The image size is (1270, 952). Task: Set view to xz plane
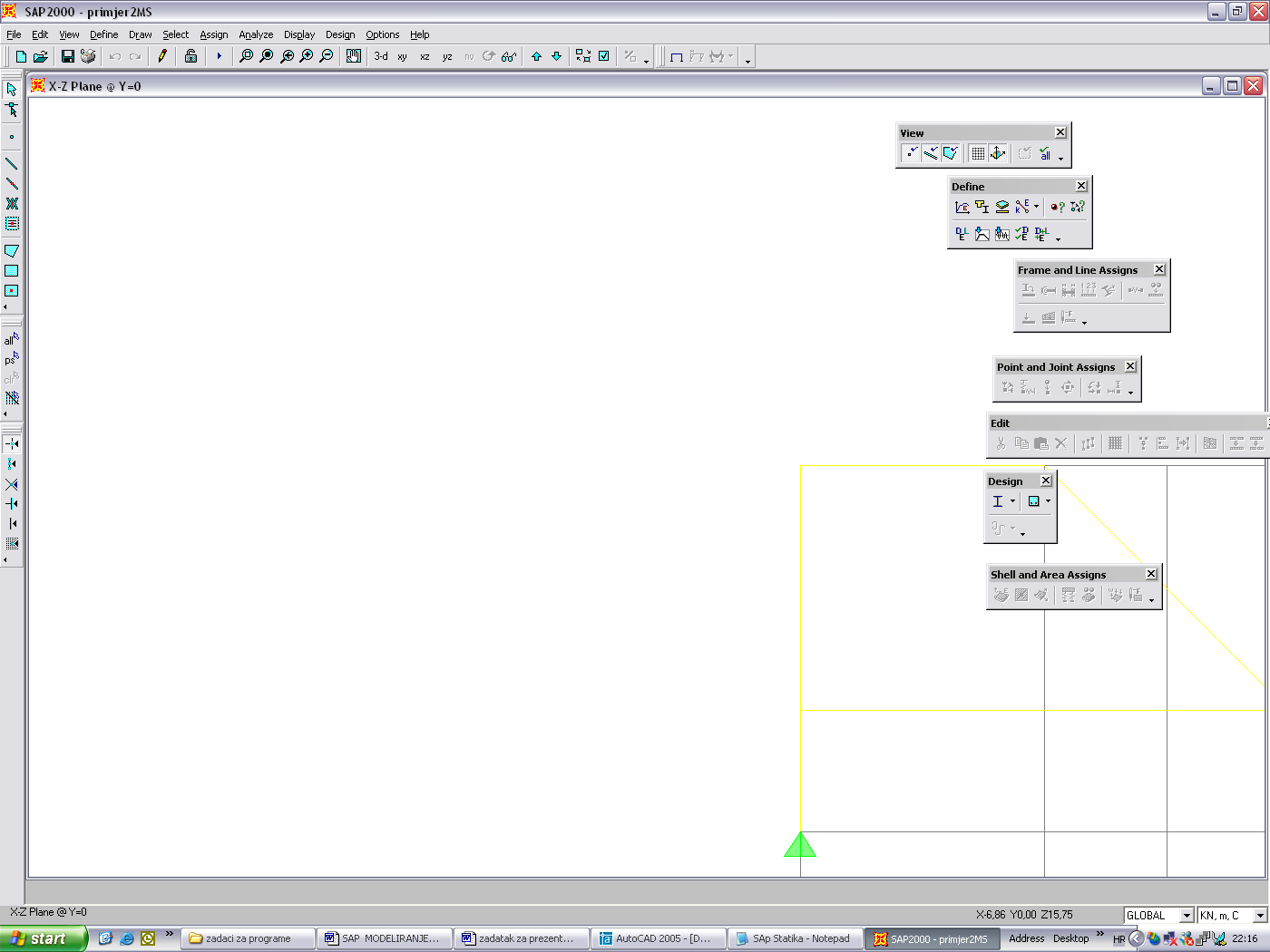click(x=425, y=56)
